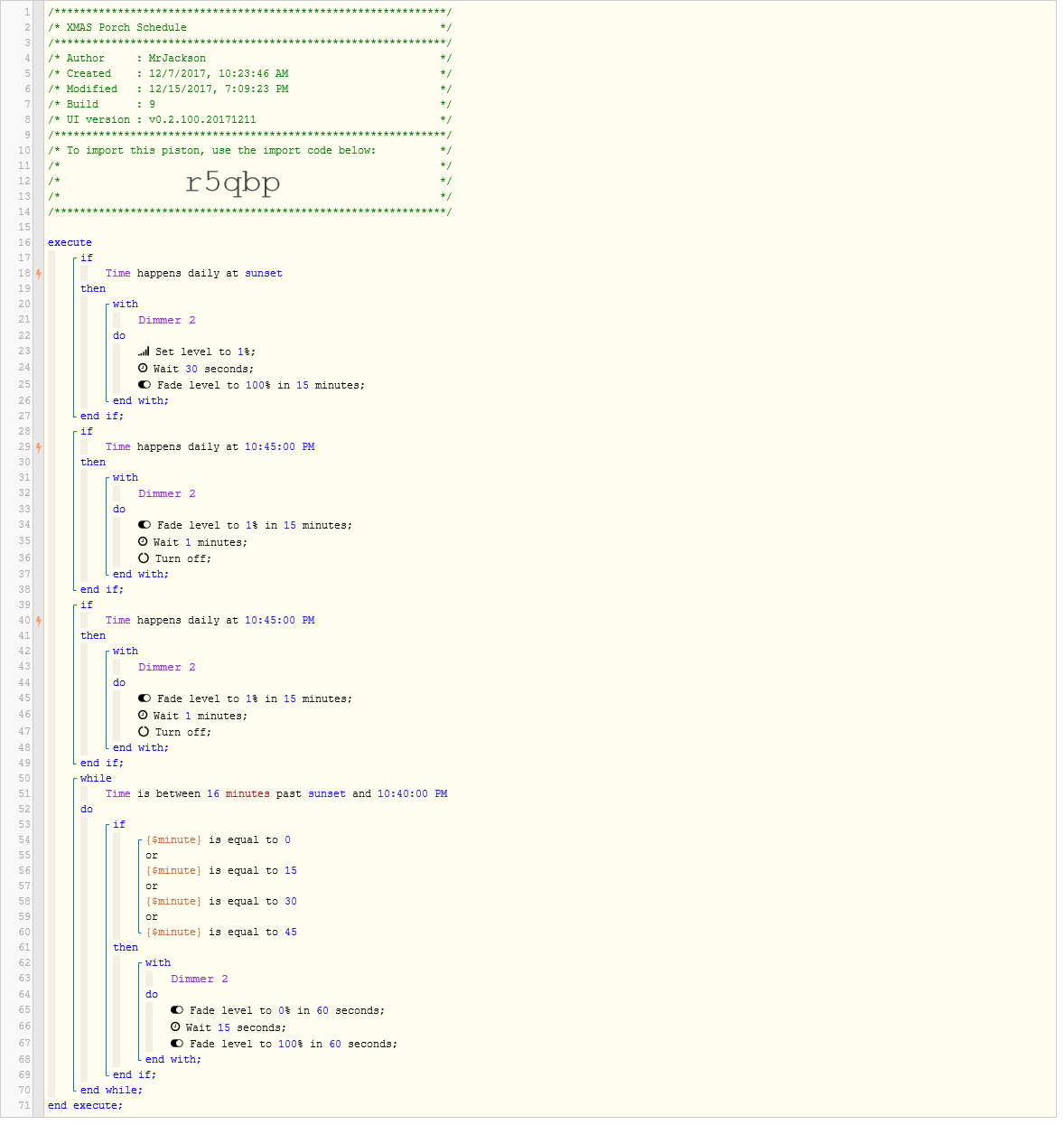Click the fade icon on line 34
Image resolution: width=1064 pixels, height=1125 pixels.
pyautogui.click(x=145, y=524)
